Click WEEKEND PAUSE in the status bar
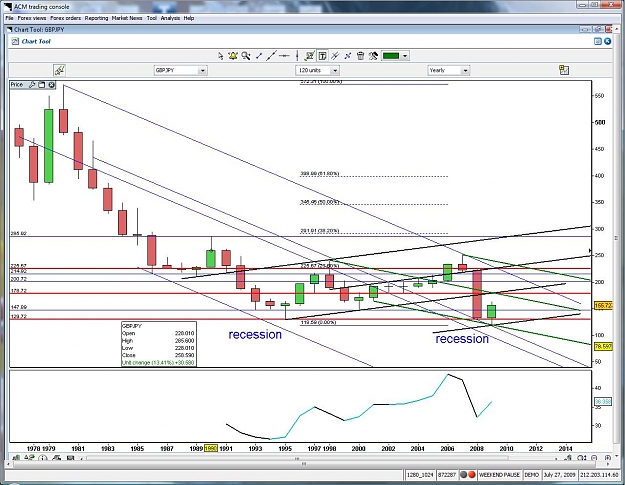This screenshot has height=485, width=625. point(499,475)
